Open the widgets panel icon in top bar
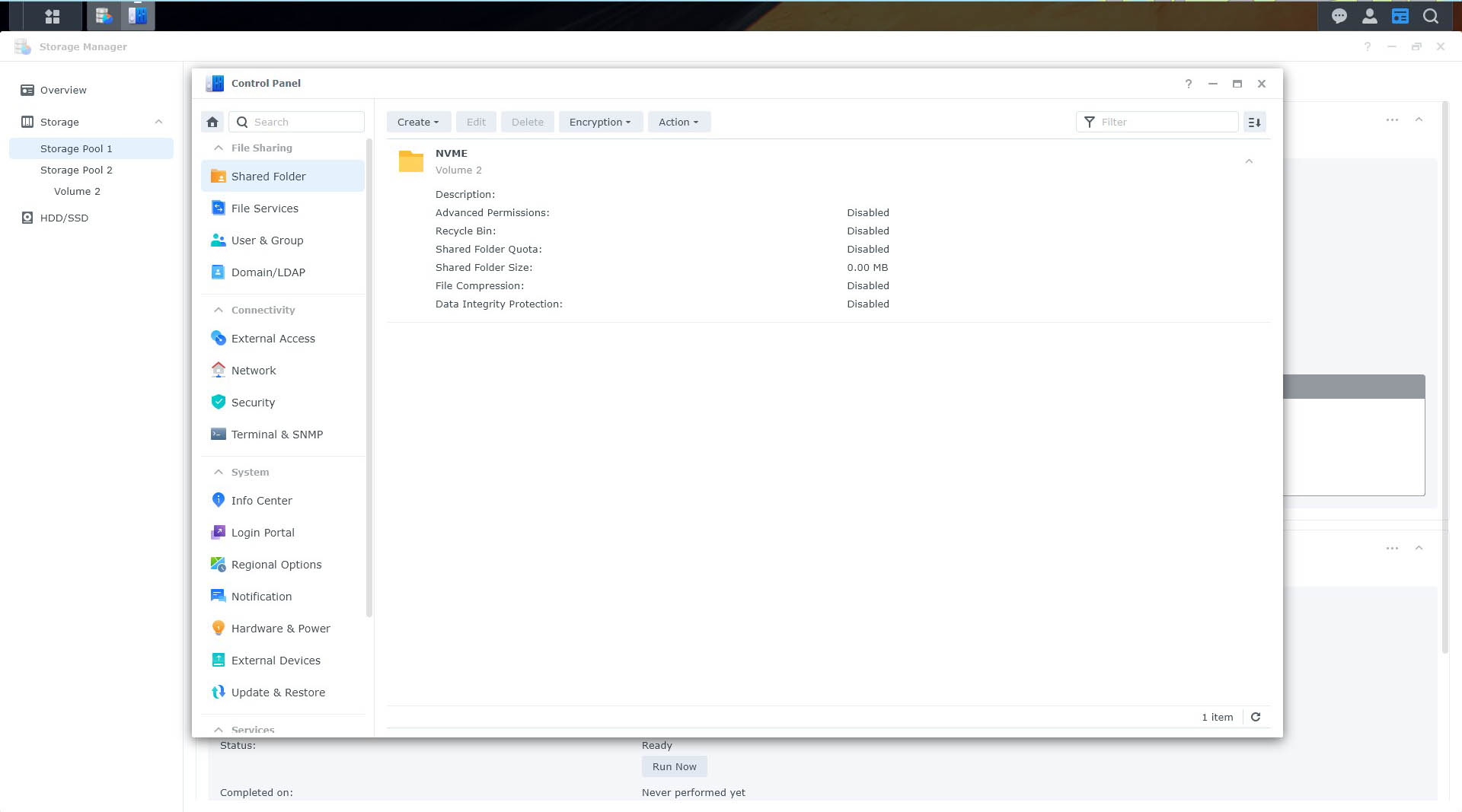Viewport: 1462px width, 812px height. [1400, 16]
